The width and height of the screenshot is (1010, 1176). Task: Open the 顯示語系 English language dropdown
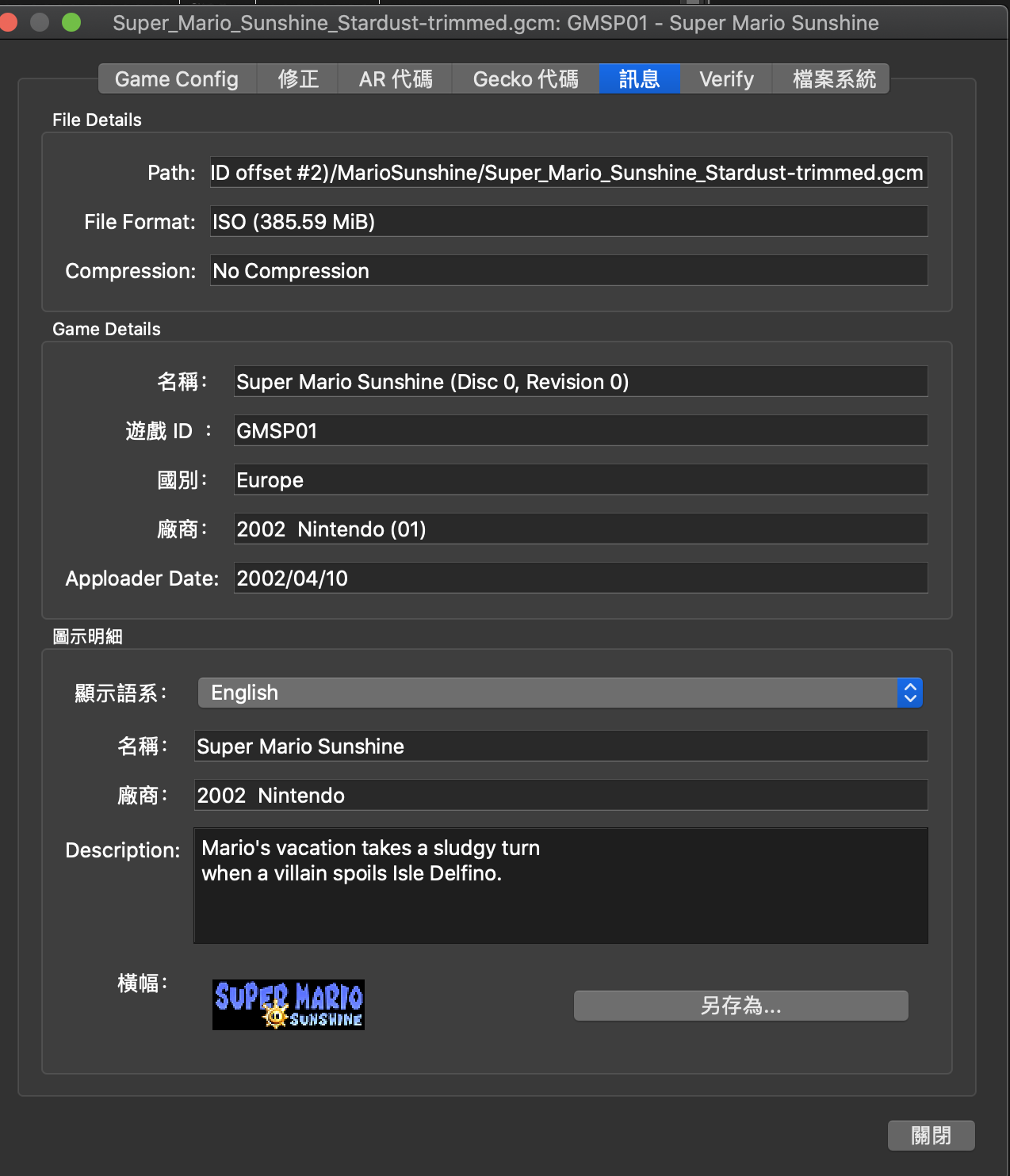point(560,693)
